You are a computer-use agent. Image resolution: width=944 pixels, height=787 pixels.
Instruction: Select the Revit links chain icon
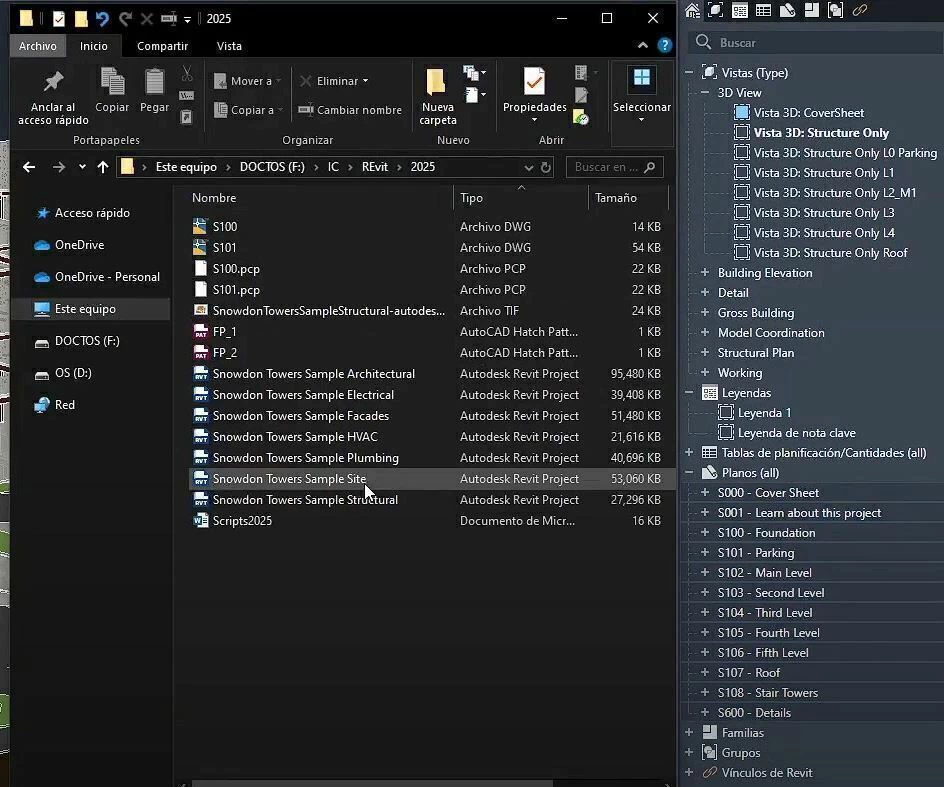[x=860, y=10]
